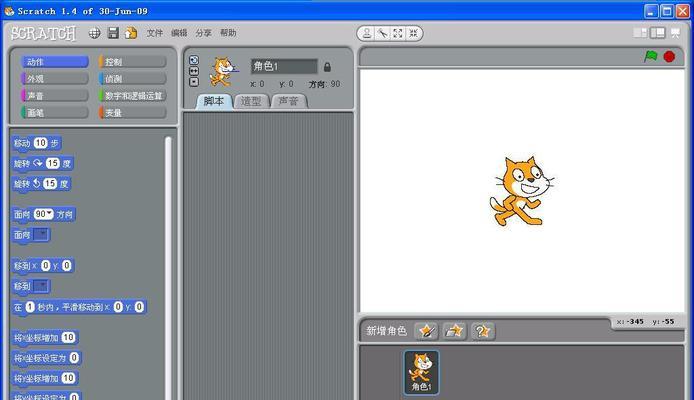Select the 声音 block category
Screen dimensions: 694x400
point(55,96)
